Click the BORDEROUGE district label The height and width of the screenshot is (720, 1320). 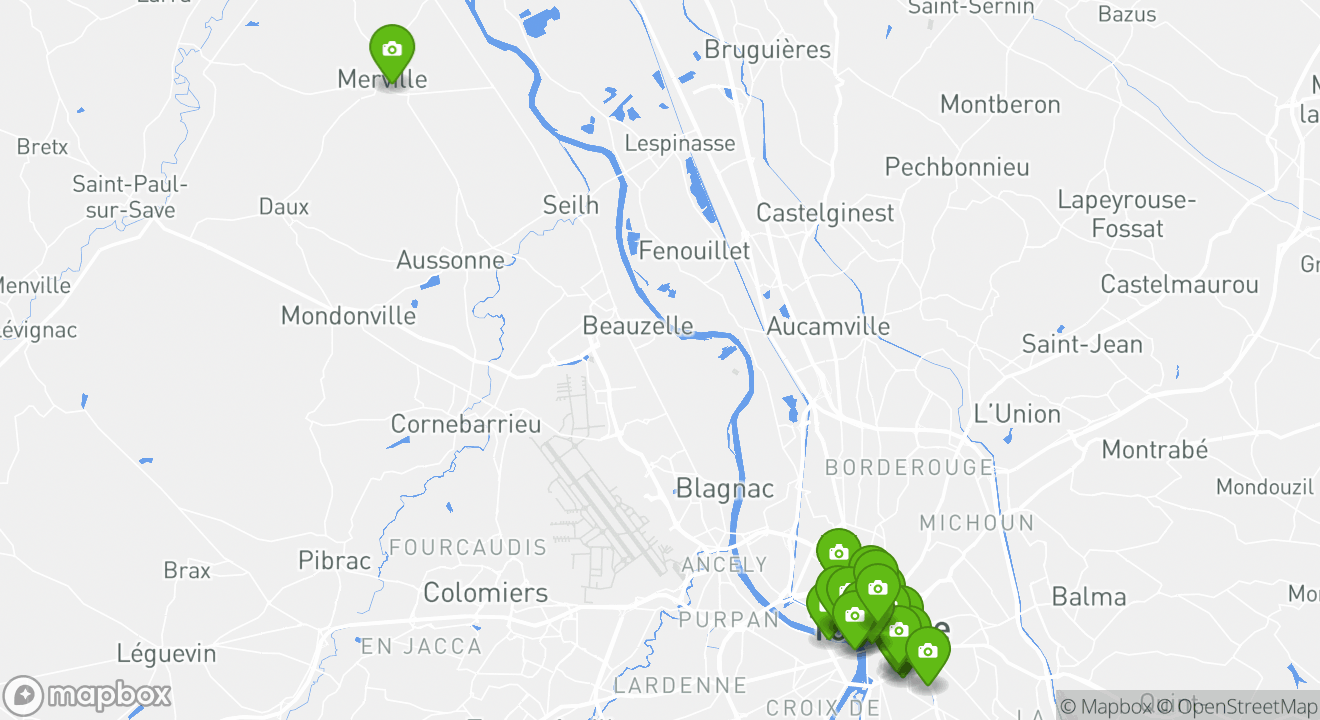(x=909, y=467)
